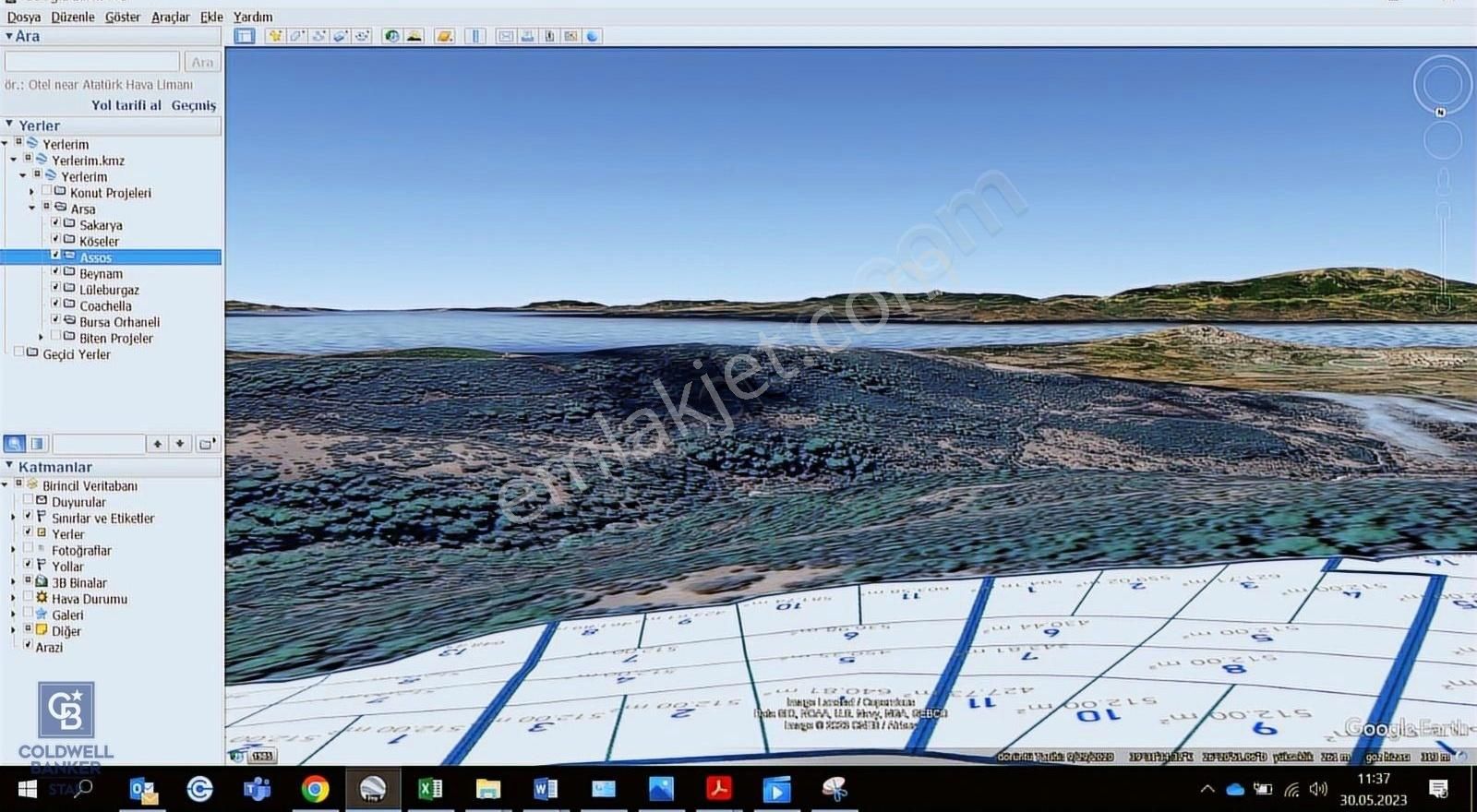Image resolution: width=1477 pixels, height=812 pixels.
Task: Uncheck the Köseler folder checkbox
Action: point(55,239)
